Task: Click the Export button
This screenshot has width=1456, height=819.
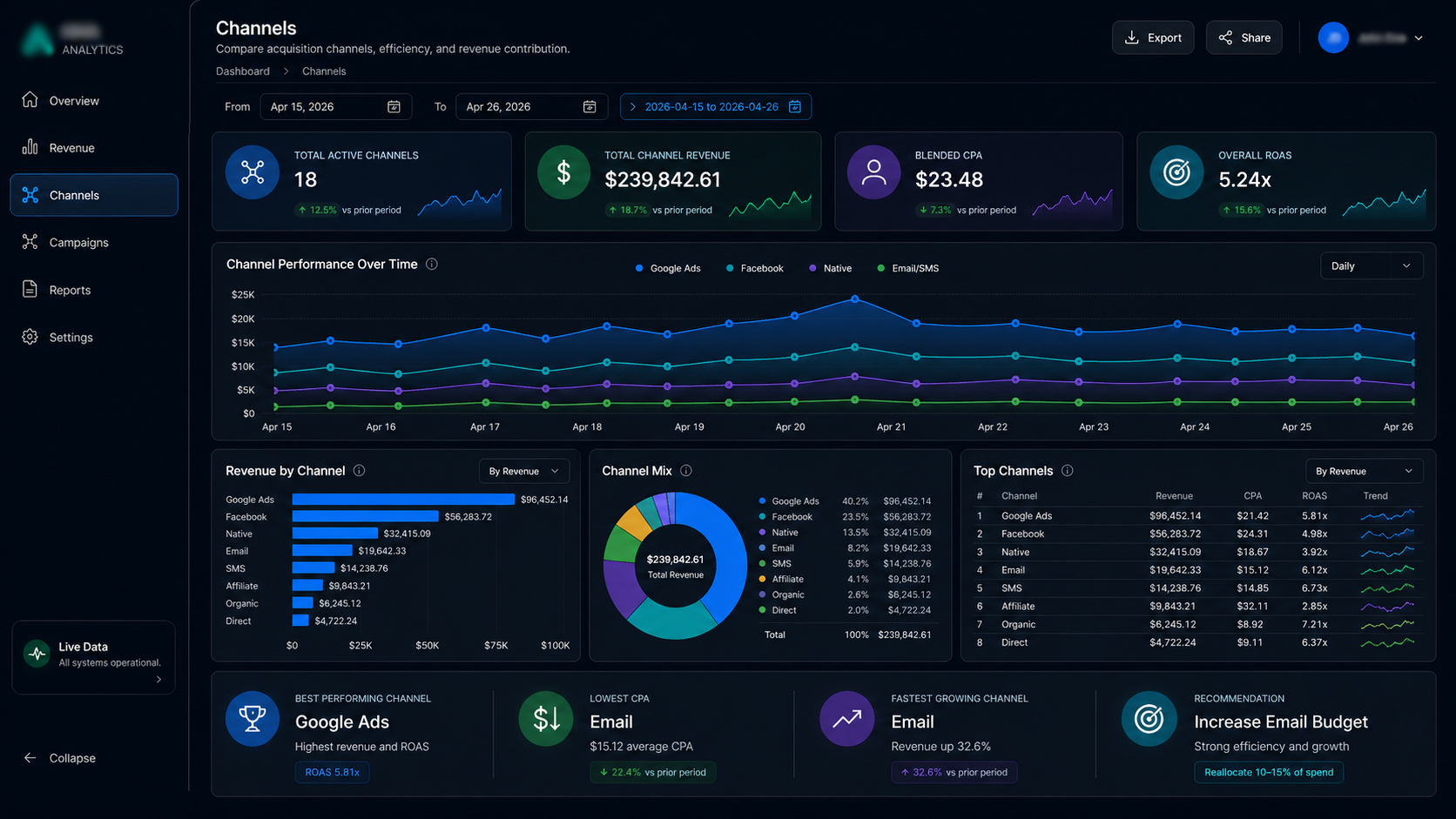Action: click(1153, 37)
